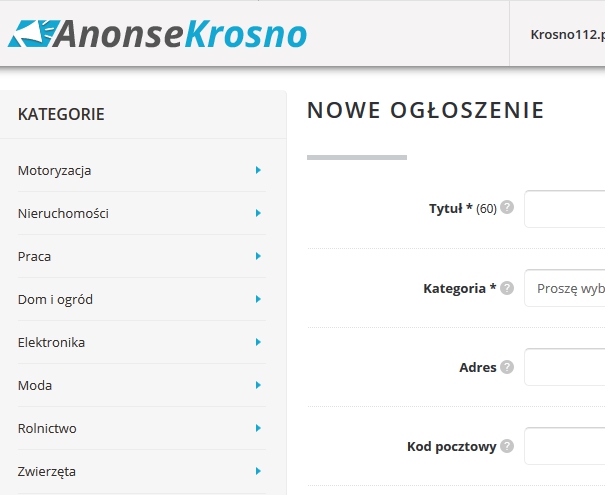Click help icon next to Kod pocztowy
This screenshot has width=605, height=495.
[x=507, y=446]
